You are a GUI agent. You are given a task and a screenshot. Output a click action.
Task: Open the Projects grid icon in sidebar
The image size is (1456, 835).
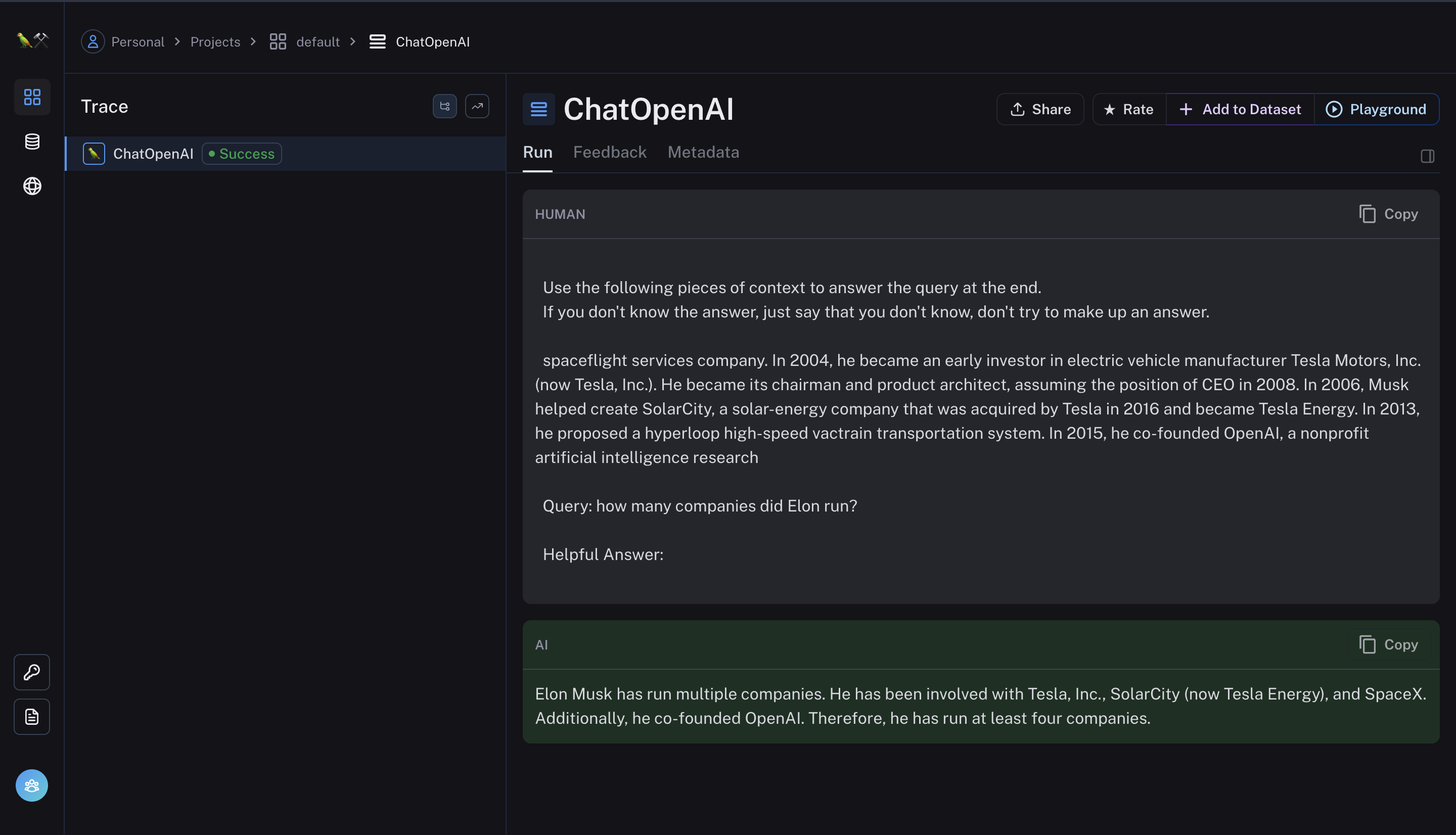32,97
